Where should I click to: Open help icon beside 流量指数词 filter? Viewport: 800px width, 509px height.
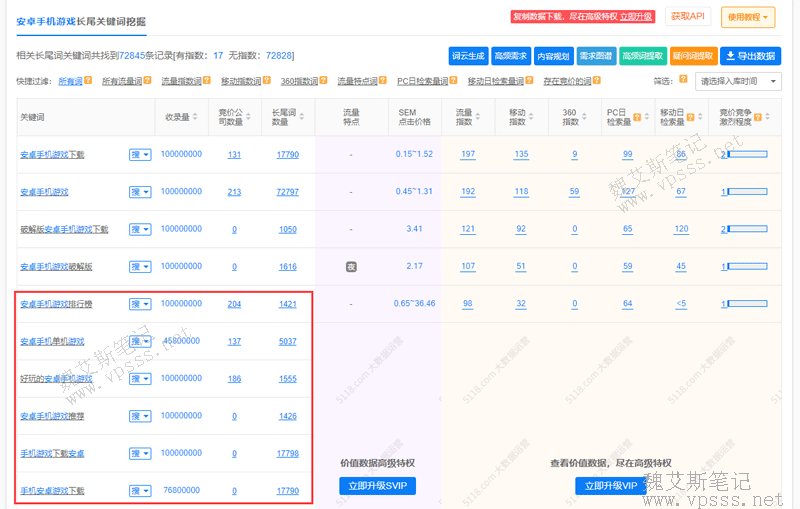coord(207,81)
